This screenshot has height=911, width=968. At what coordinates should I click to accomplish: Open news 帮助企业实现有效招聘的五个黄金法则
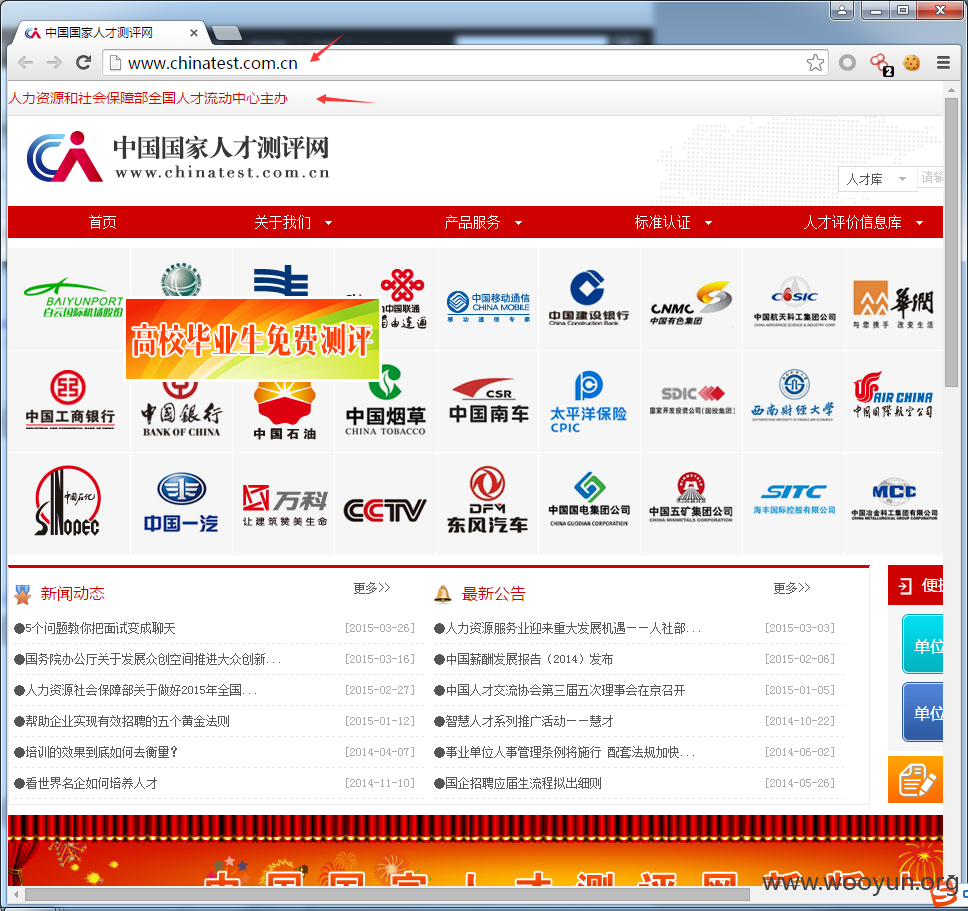click(127, 721)
